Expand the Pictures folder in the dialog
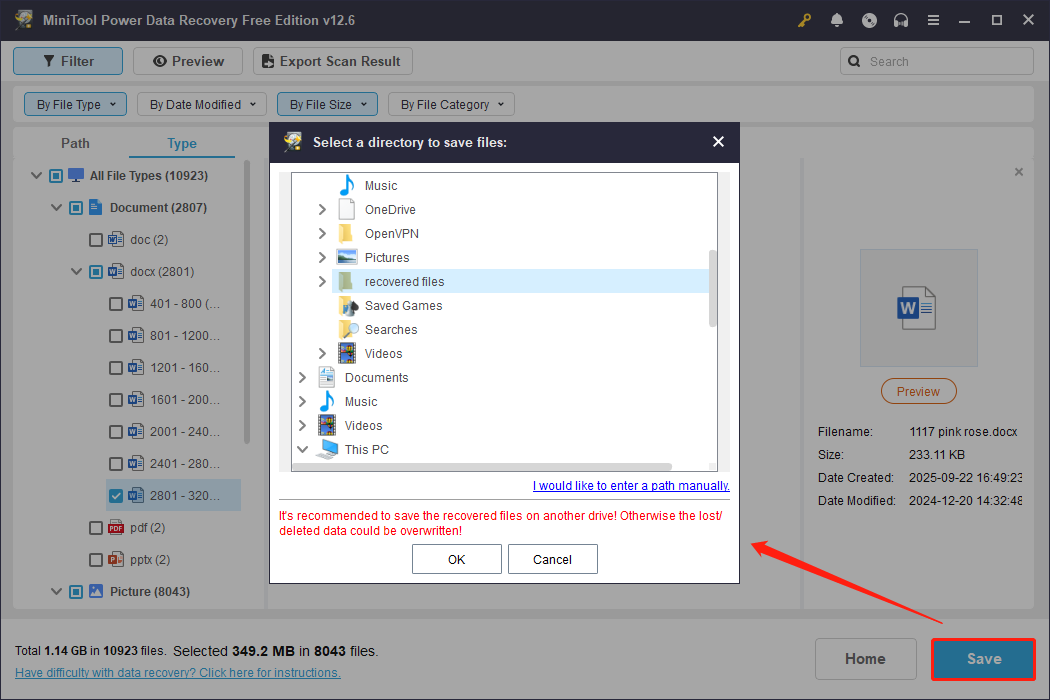1050x700 pixels. point(322,257)
